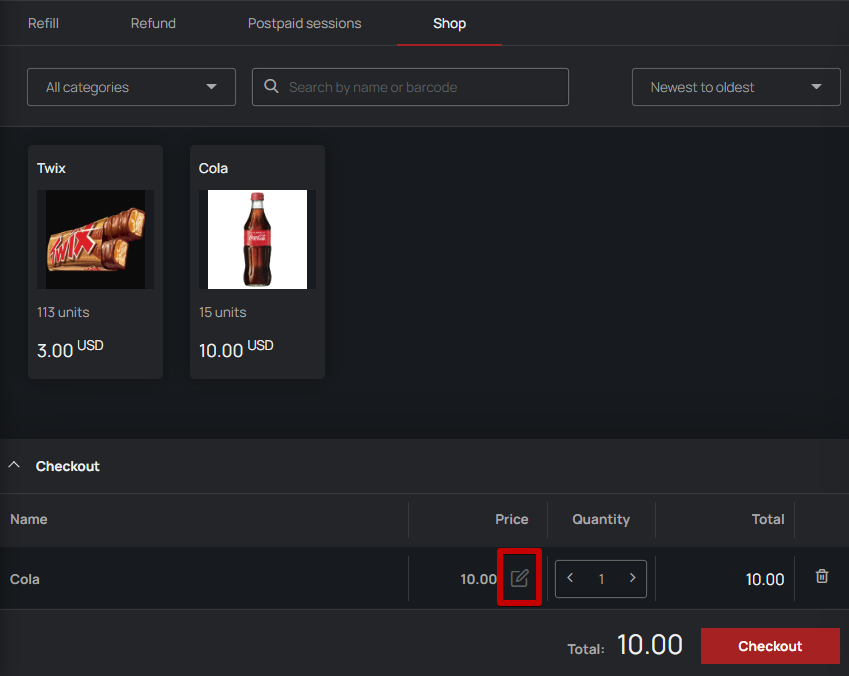Screen dimensions: 849x676
Task: Select the Twix product image
Action: click(x=95, y=239)
